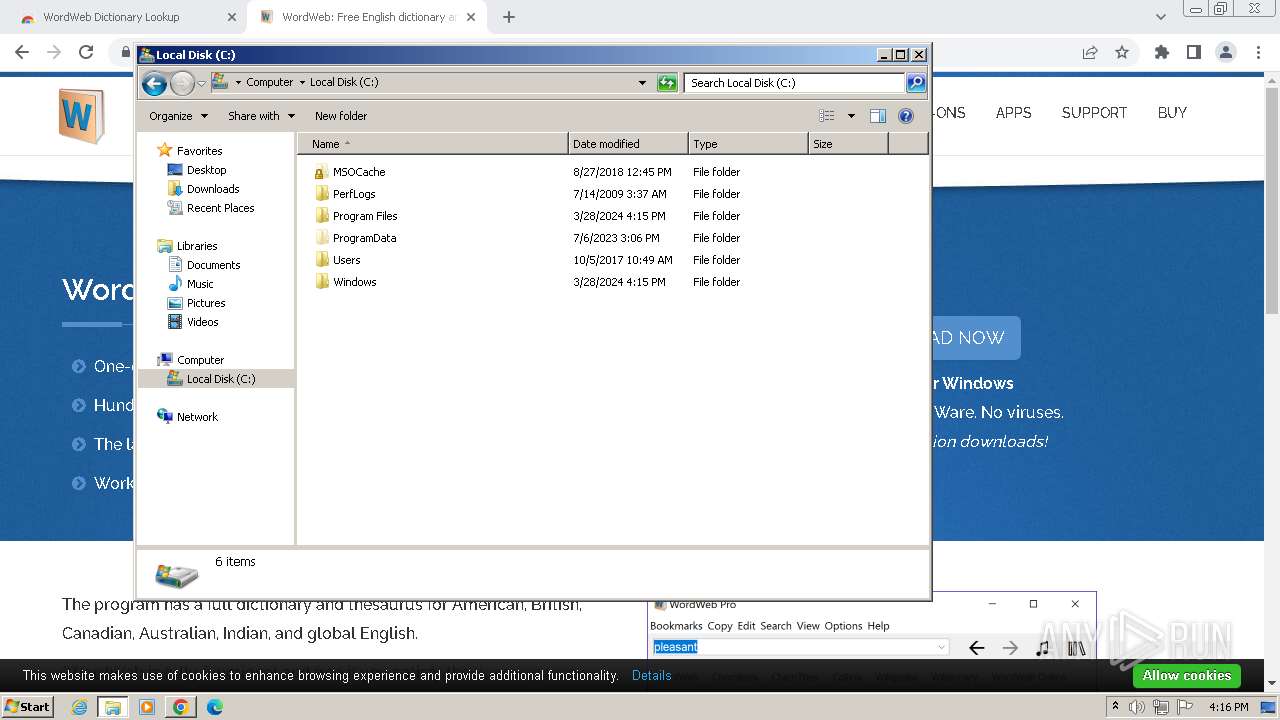Click Chrome's reload page button
The height and width of the screenshot is (720, 1280).
click(x=86, y=52)
